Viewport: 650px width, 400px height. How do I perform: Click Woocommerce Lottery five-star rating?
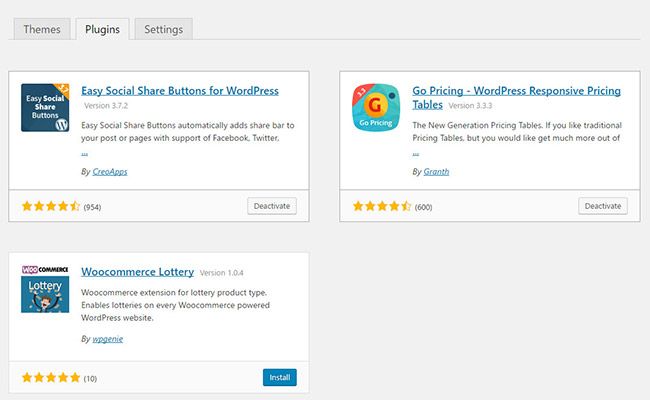[50, 378]
